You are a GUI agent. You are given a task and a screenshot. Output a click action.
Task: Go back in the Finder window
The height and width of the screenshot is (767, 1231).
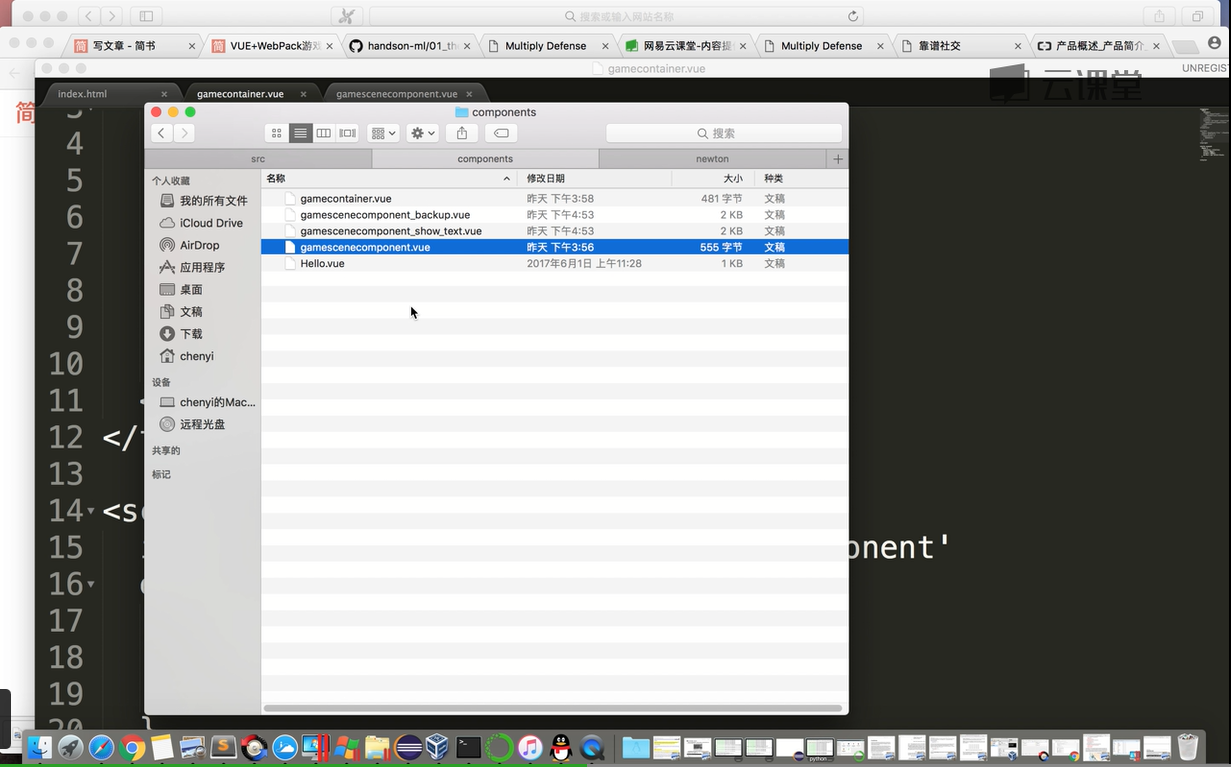coord(161,133)
